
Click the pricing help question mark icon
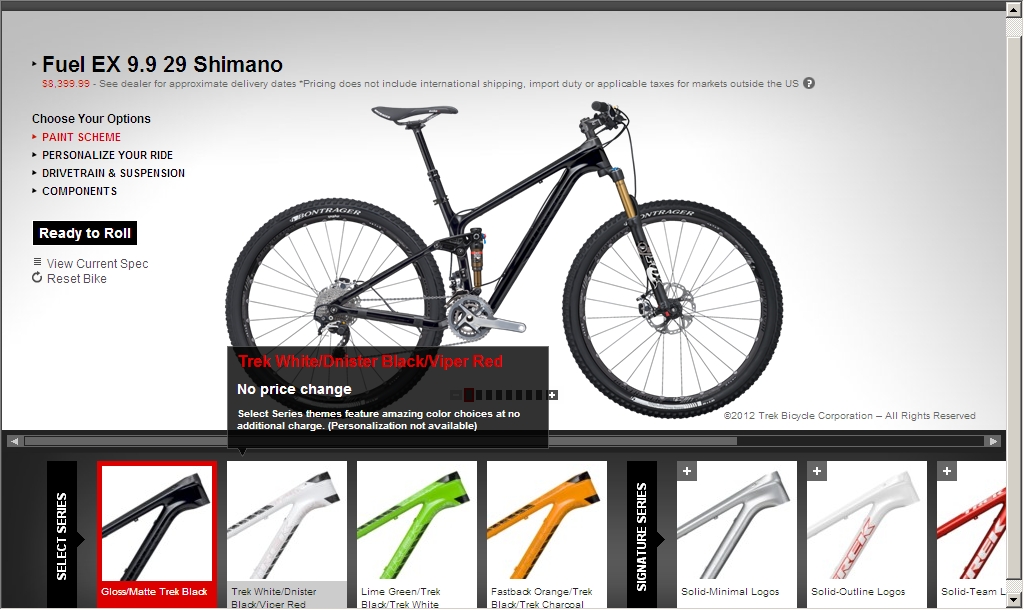pyautogui.click(x=808, y=83)
